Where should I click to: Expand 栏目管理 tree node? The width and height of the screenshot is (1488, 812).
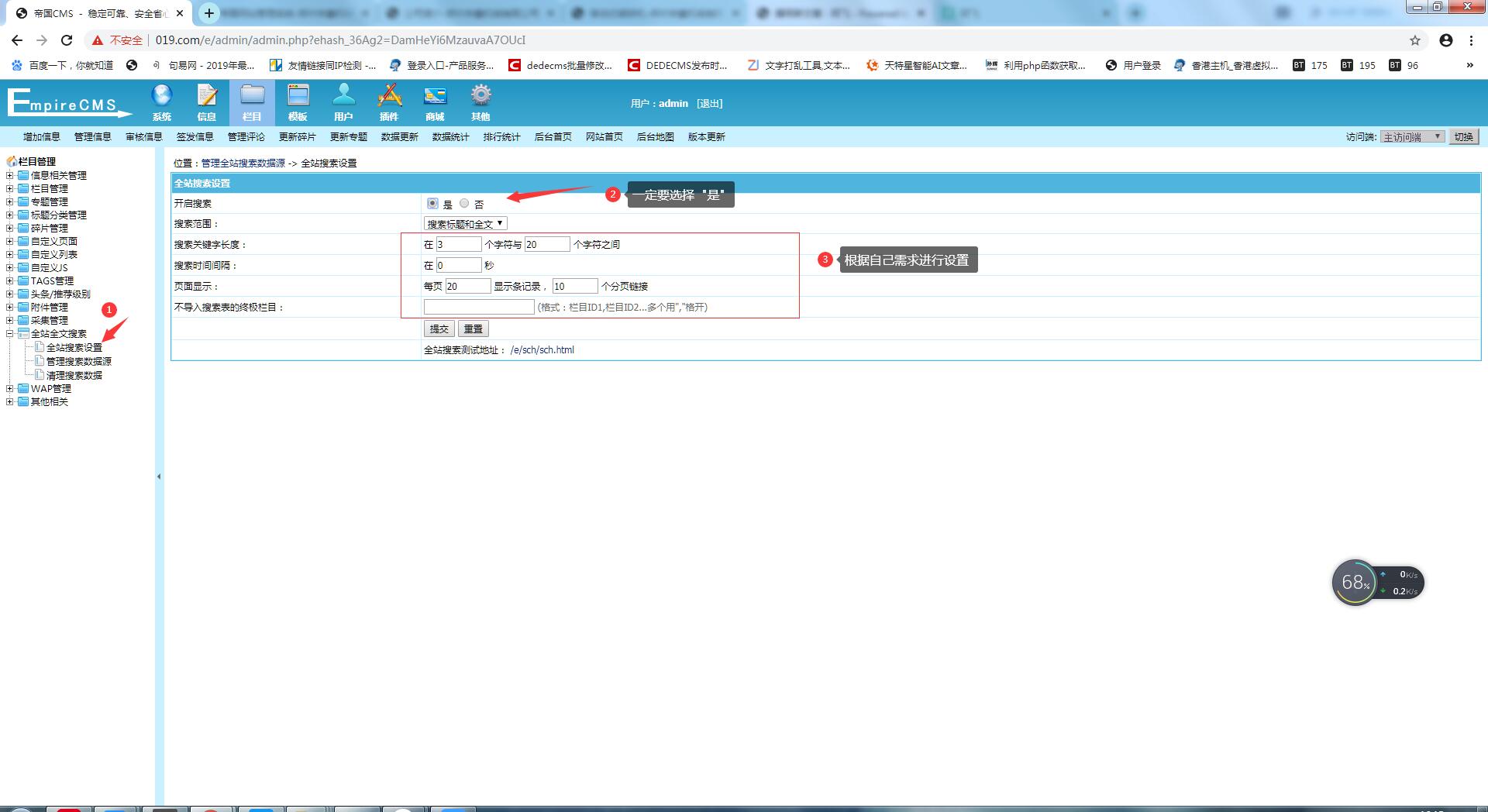click(x=10, y=188)
